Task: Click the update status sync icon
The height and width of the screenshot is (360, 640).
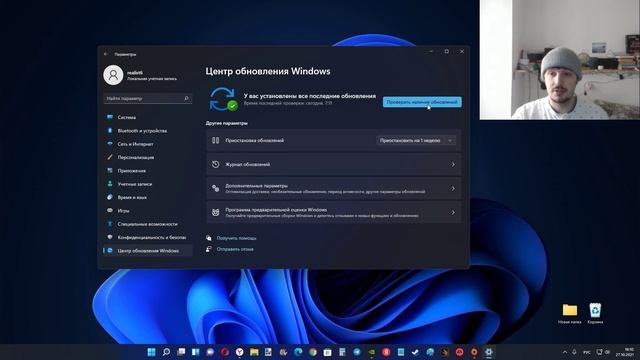Action: [x=223, y=99]
